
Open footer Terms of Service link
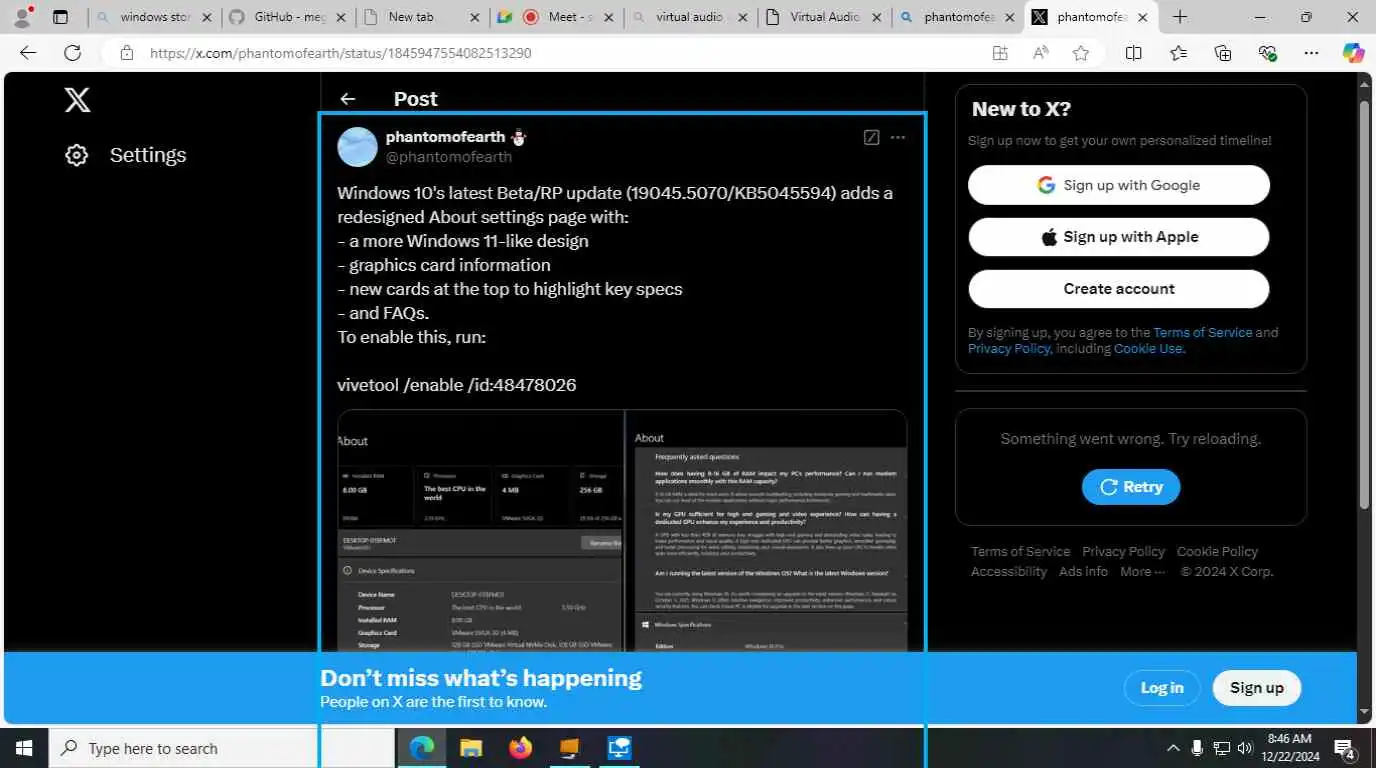[1020, 551]
